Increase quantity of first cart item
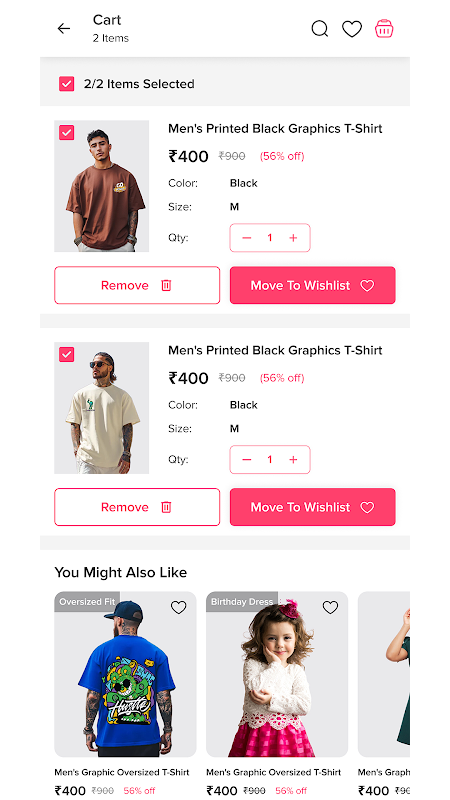 (293, 238)
